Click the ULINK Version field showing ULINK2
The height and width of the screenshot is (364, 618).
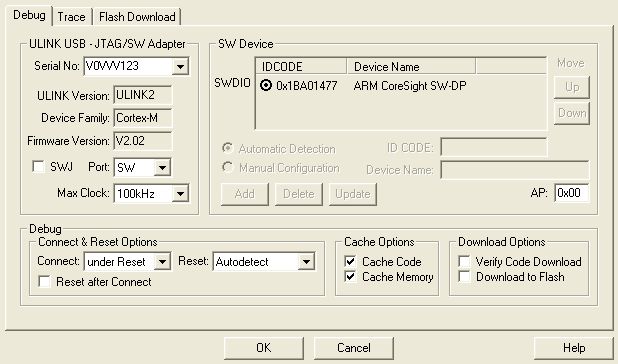coord(143,95)
